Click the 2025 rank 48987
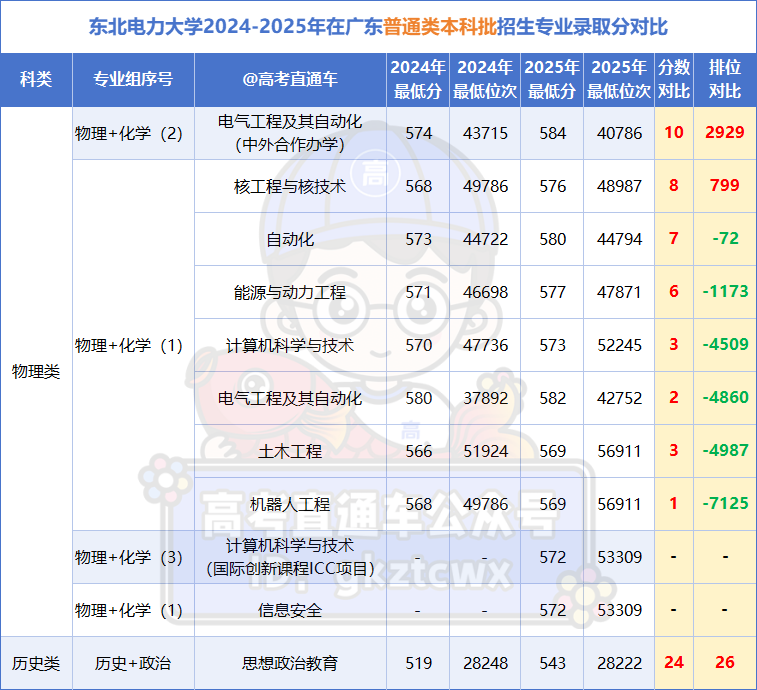 [x=619, y=186]
